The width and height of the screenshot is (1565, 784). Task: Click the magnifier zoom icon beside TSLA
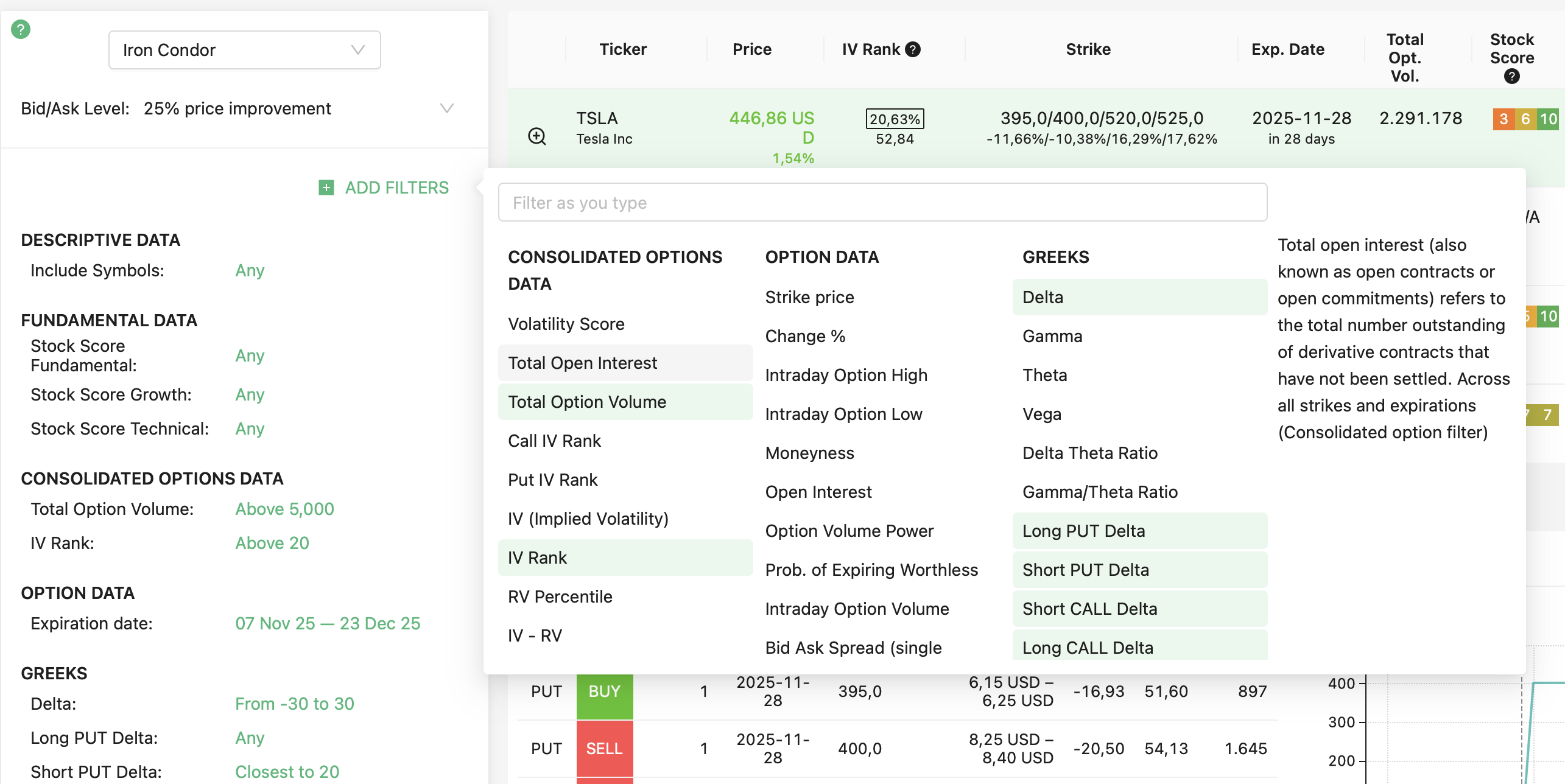click(x=536, y=136)
